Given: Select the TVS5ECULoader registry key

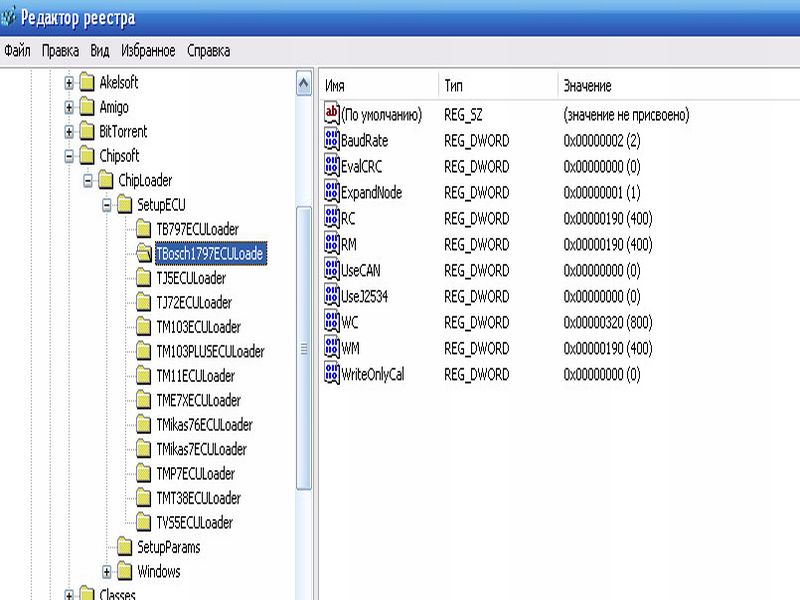Looking at the screenshot, I should [x=194, y=522].
